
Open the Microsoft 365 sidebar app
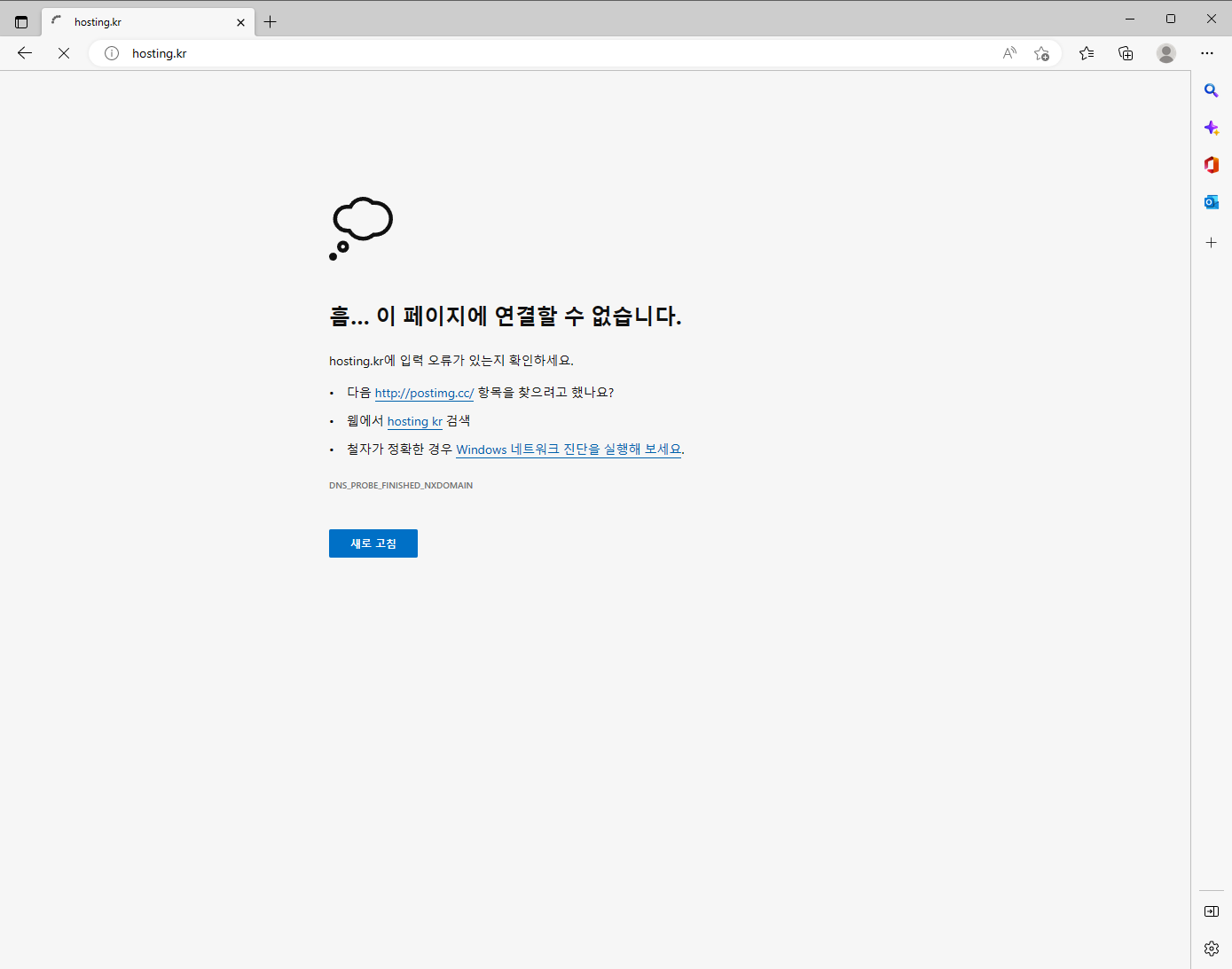1211,165
